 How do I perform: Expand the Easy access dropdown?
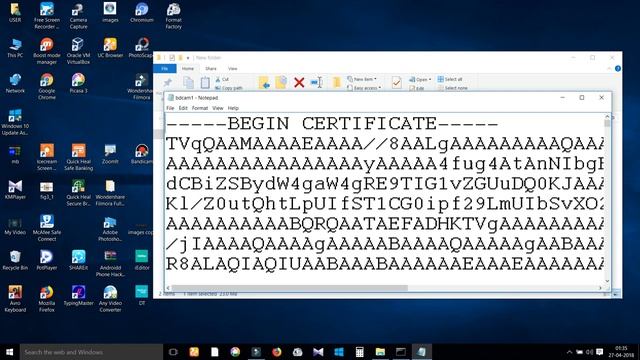pyautogui.click(x=364, y=88)
